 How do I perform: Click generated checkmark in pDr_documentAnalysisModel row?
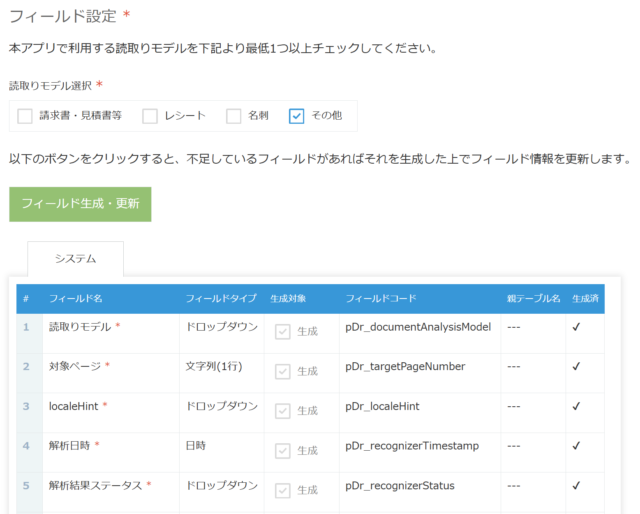pyautogui.click(x=576, y=327)
